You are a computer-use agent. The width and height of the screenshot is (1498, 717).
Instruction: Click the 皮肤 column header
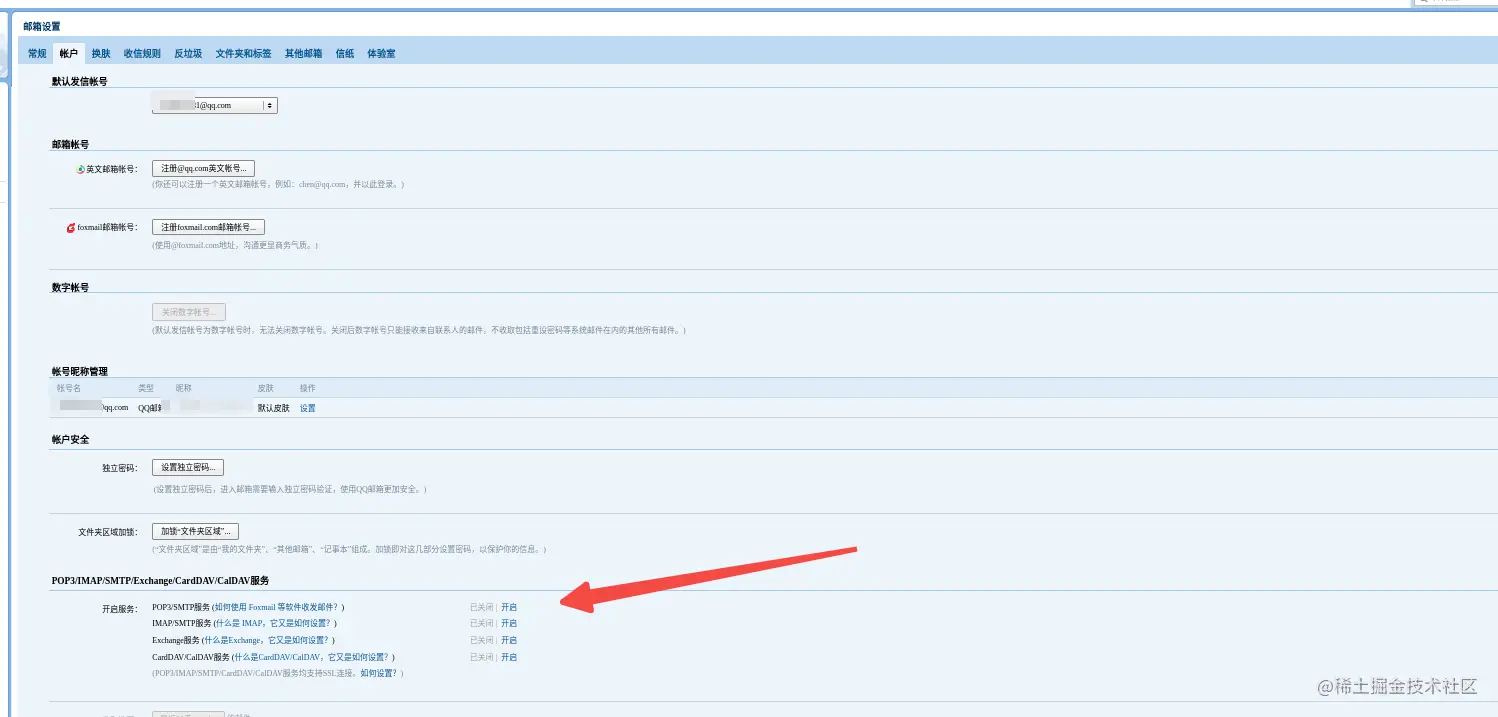pos(266,388)
